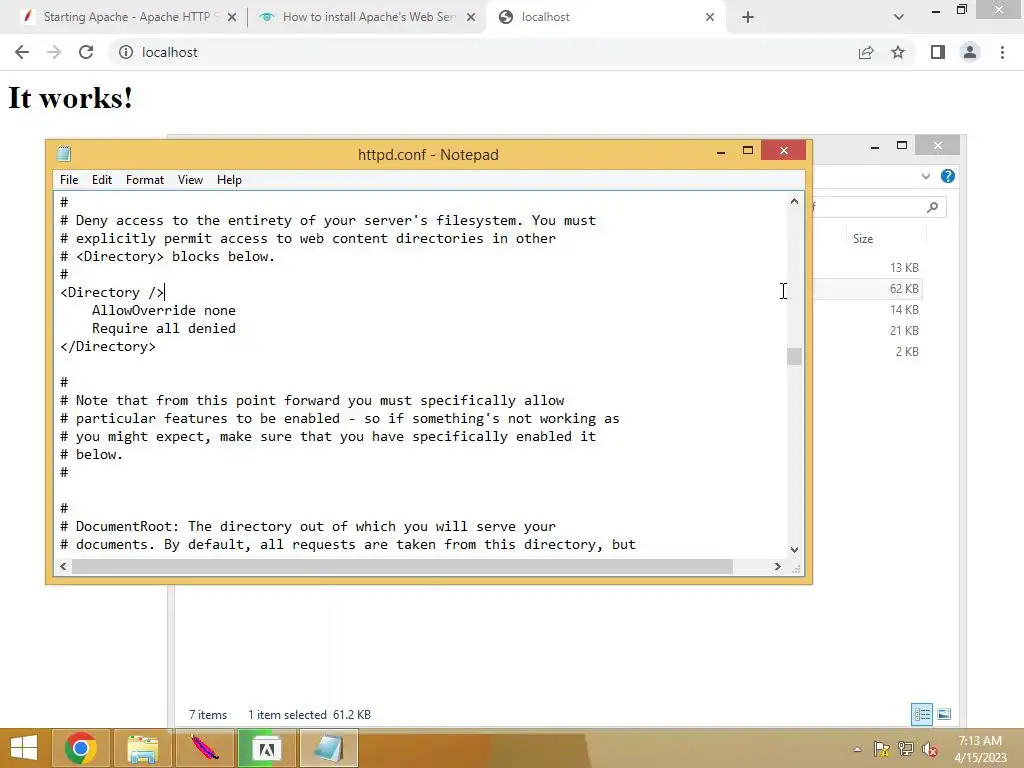Select the 2 KB file row

point(868,351)
